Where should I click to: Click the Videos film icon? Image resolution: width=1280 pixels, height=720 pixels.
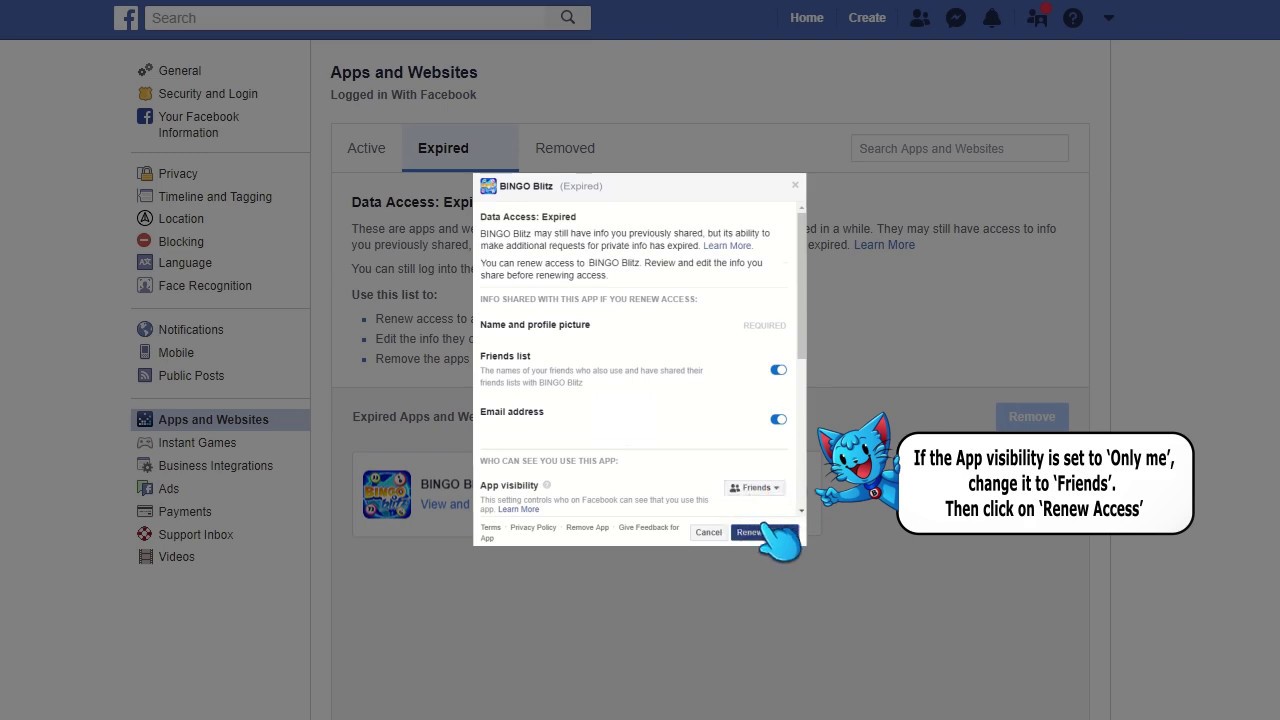pyautogui.click(x=145, y=556)
